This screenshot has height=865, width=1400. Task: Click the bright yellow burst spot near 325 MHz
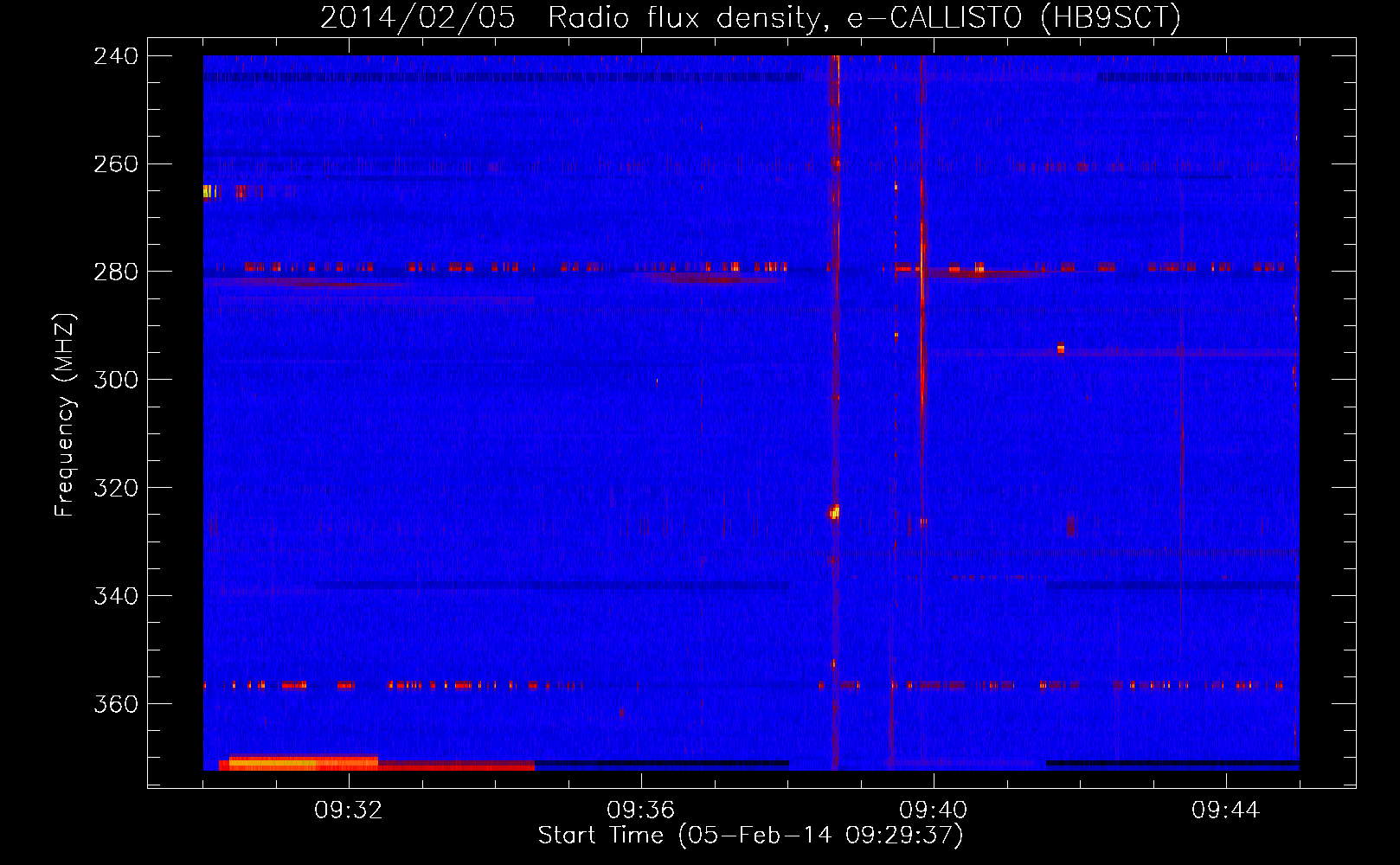click(834, 513)
